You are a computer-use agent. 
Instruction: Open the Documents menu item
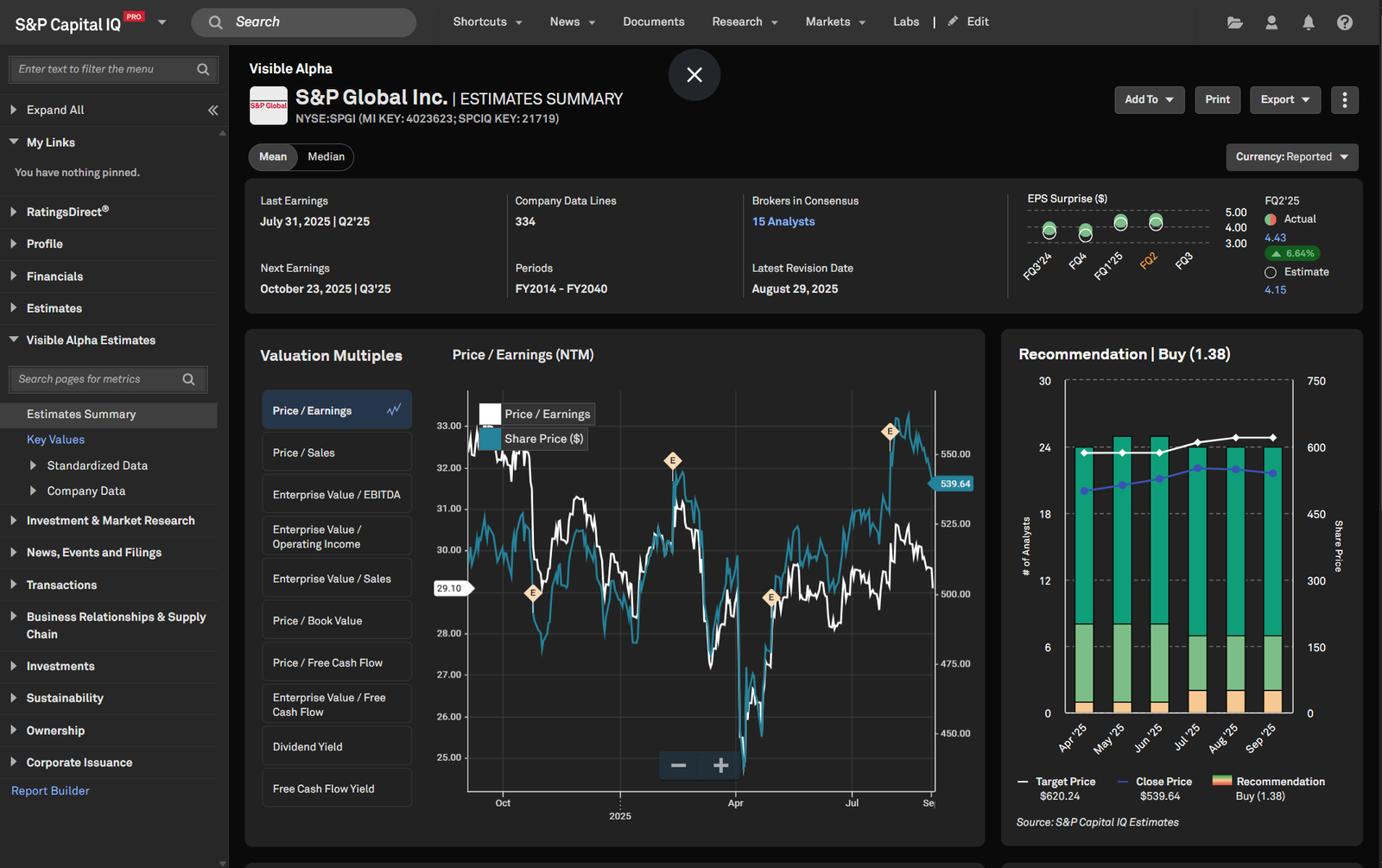[x=654, y=22]
